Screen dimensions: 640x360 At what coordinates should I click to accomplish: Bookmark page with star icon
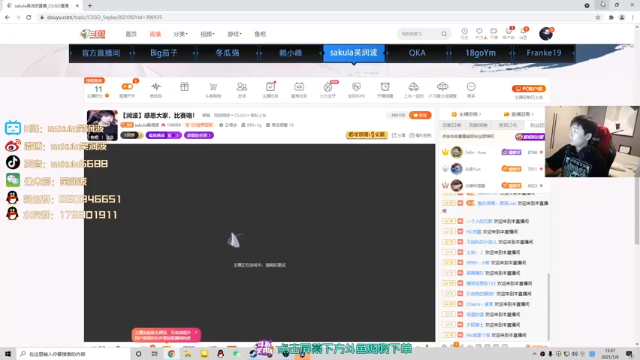598,17
